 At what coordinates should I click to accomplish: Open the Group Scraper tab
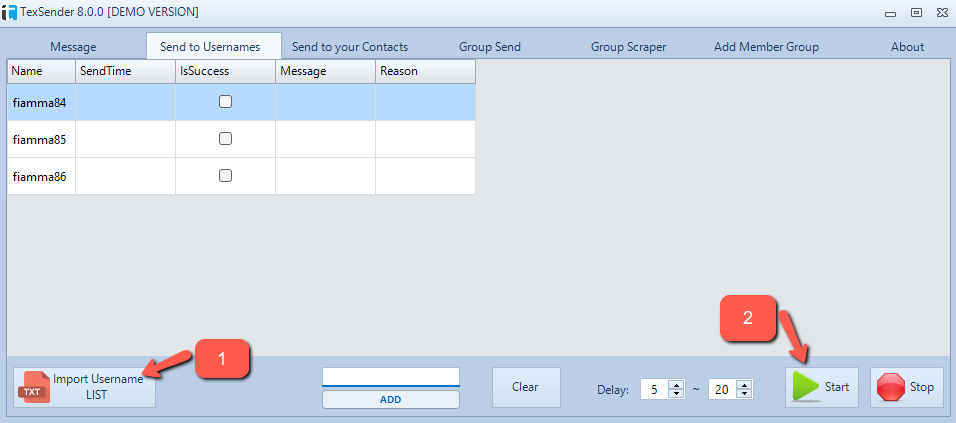tap(628, 47)
